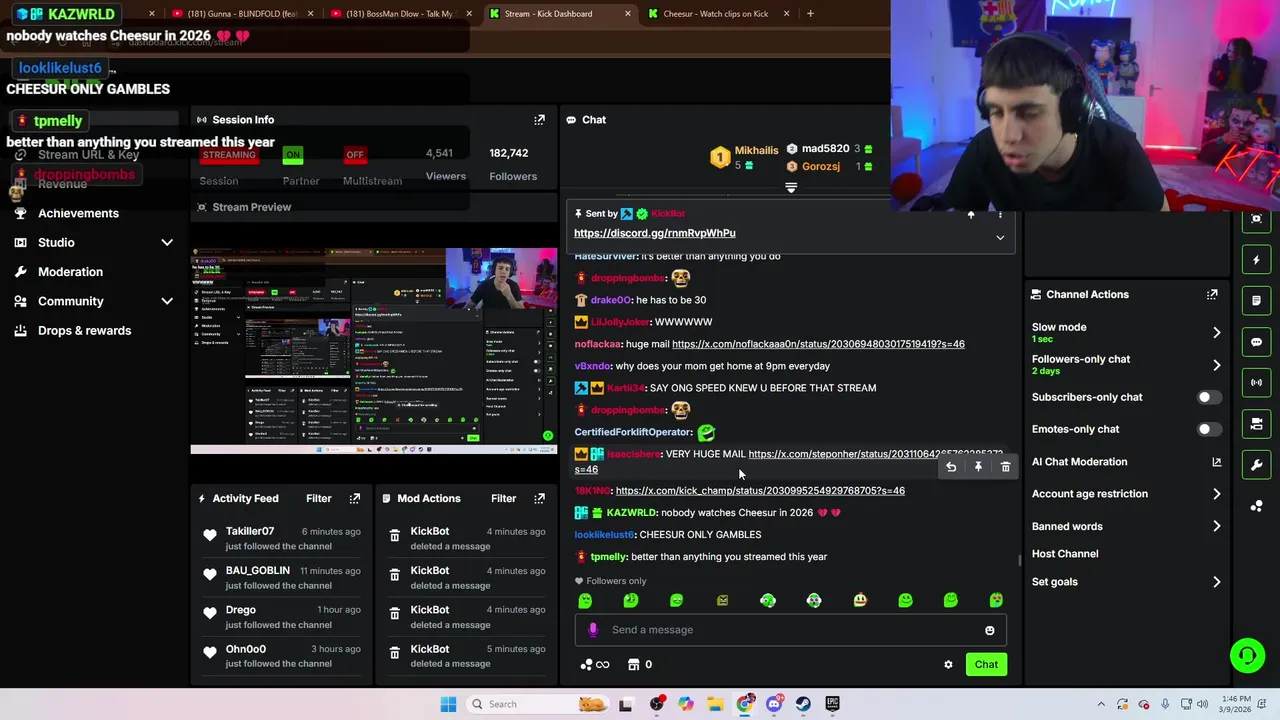Open File Explorer from the taskbar
1280x720 pixels.
tap(715, 704)
